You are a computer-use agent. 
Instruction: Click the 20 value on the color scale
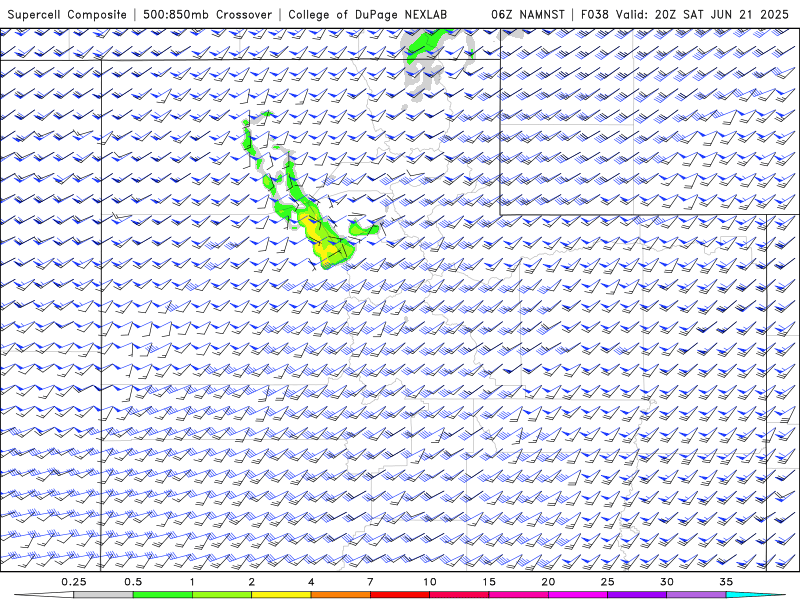click(x=548, y=582)
